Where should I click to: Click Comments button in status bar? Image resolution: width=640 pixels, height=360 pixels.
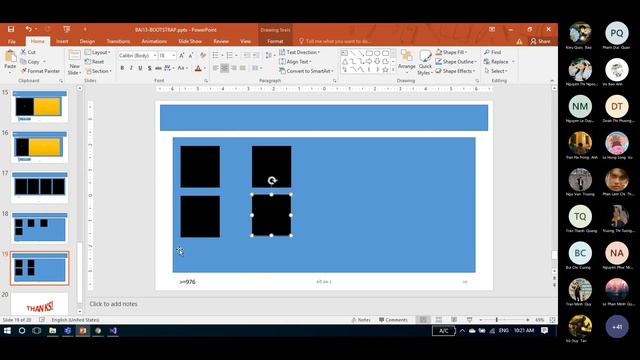(x=393, y=320)
